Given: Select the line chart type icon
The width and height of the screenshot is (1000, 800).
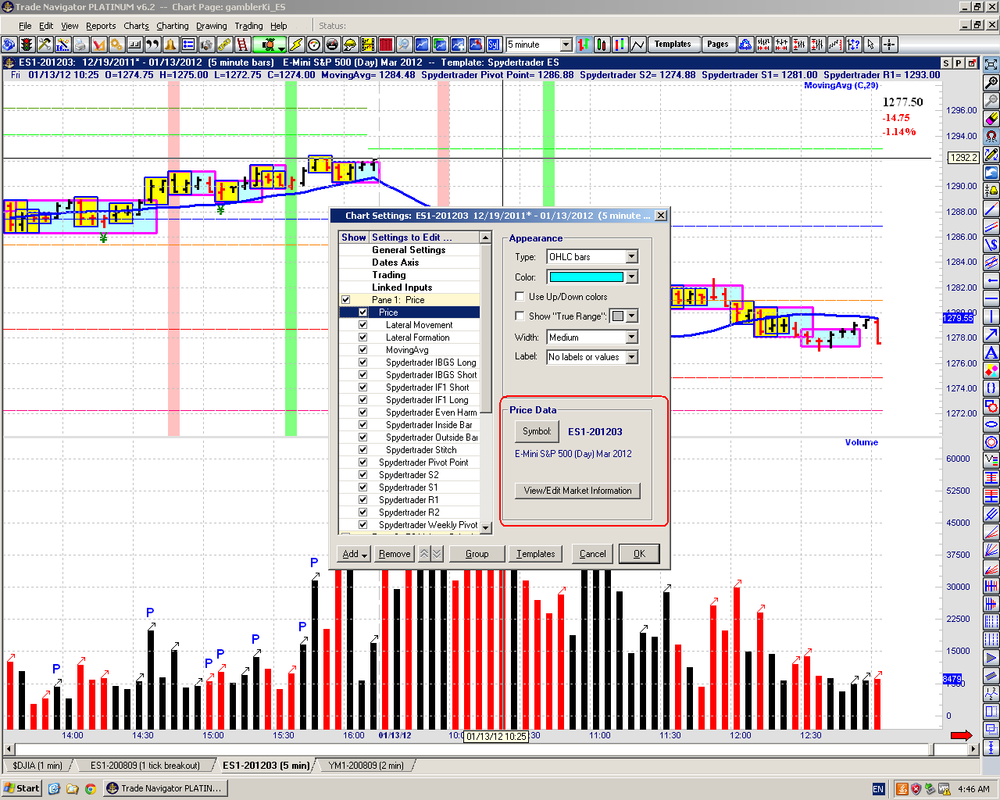Looking at the screenshot, I should click(638, 45).
